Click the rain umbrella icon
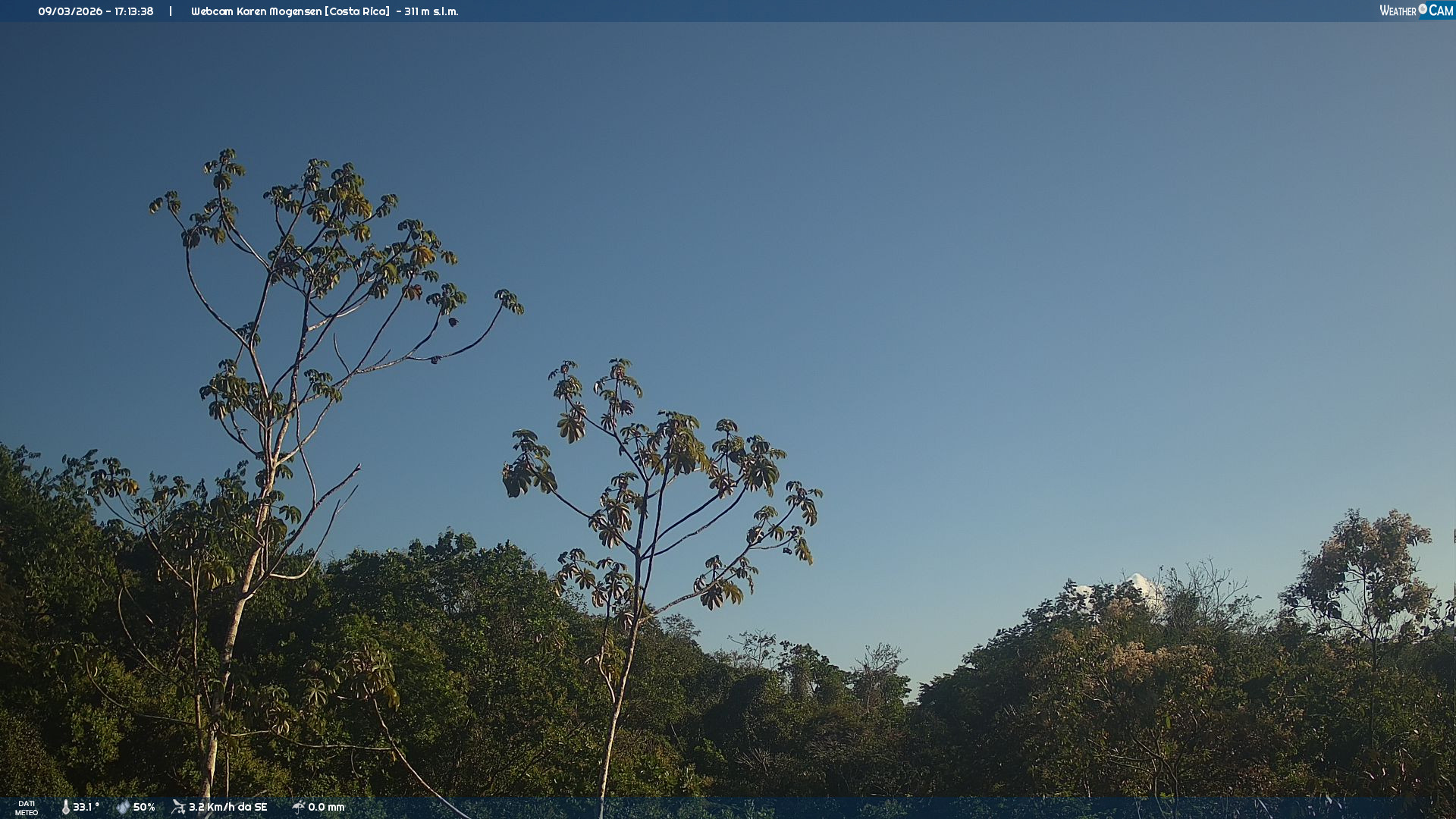 pyautogui.click(x=298, y=807)
